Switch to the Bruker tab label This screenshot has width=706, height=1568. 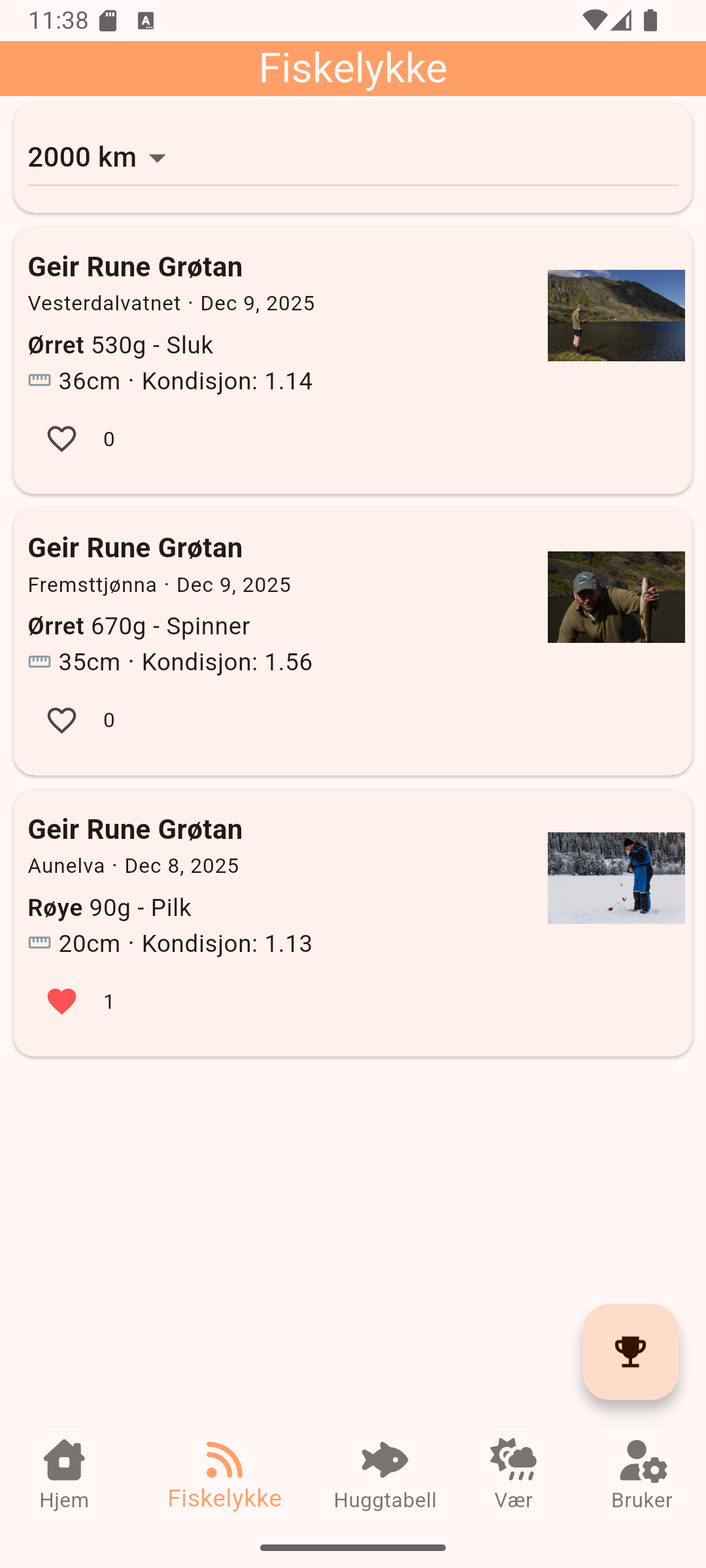[642, 1500]
